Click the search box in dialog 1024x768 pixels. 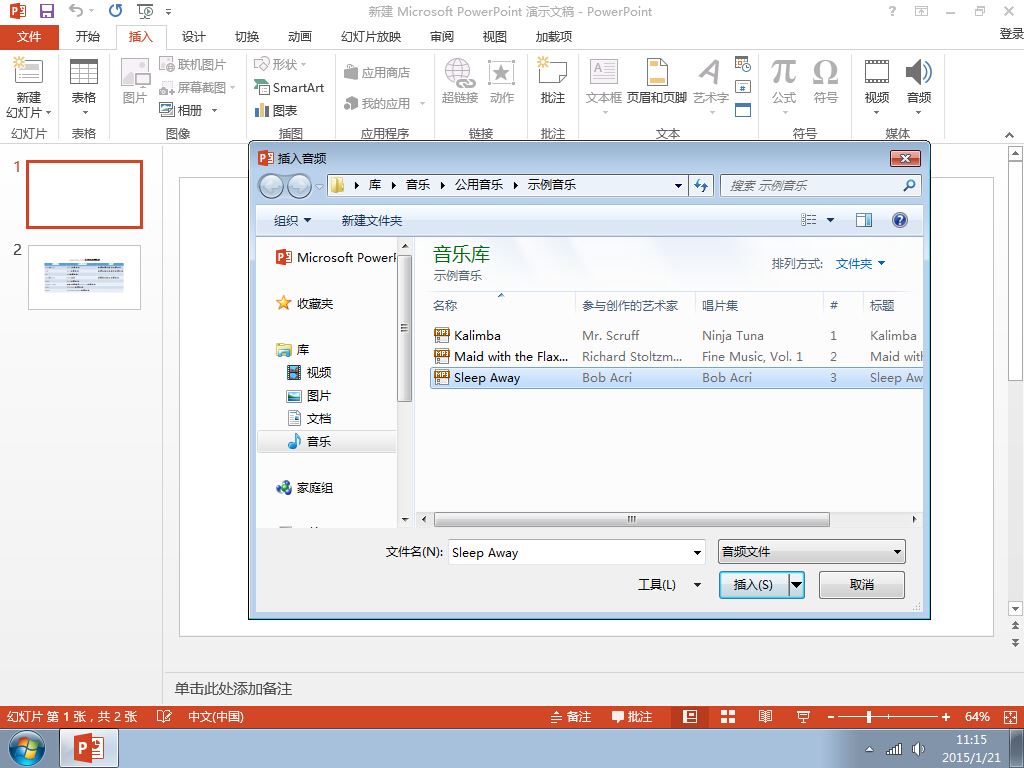pos(820,185)
